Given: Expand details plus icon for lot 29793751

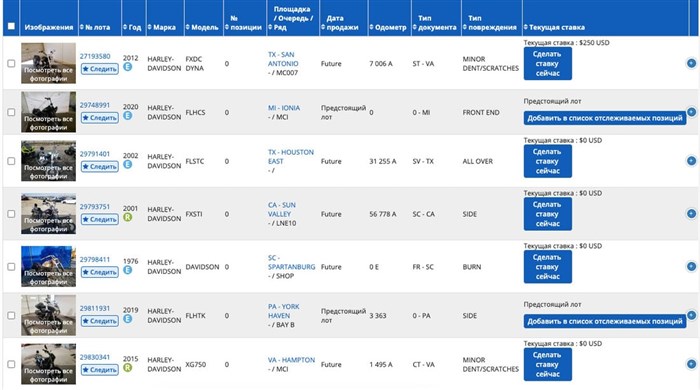Looking at the screenshot, I should pos(691,214).
